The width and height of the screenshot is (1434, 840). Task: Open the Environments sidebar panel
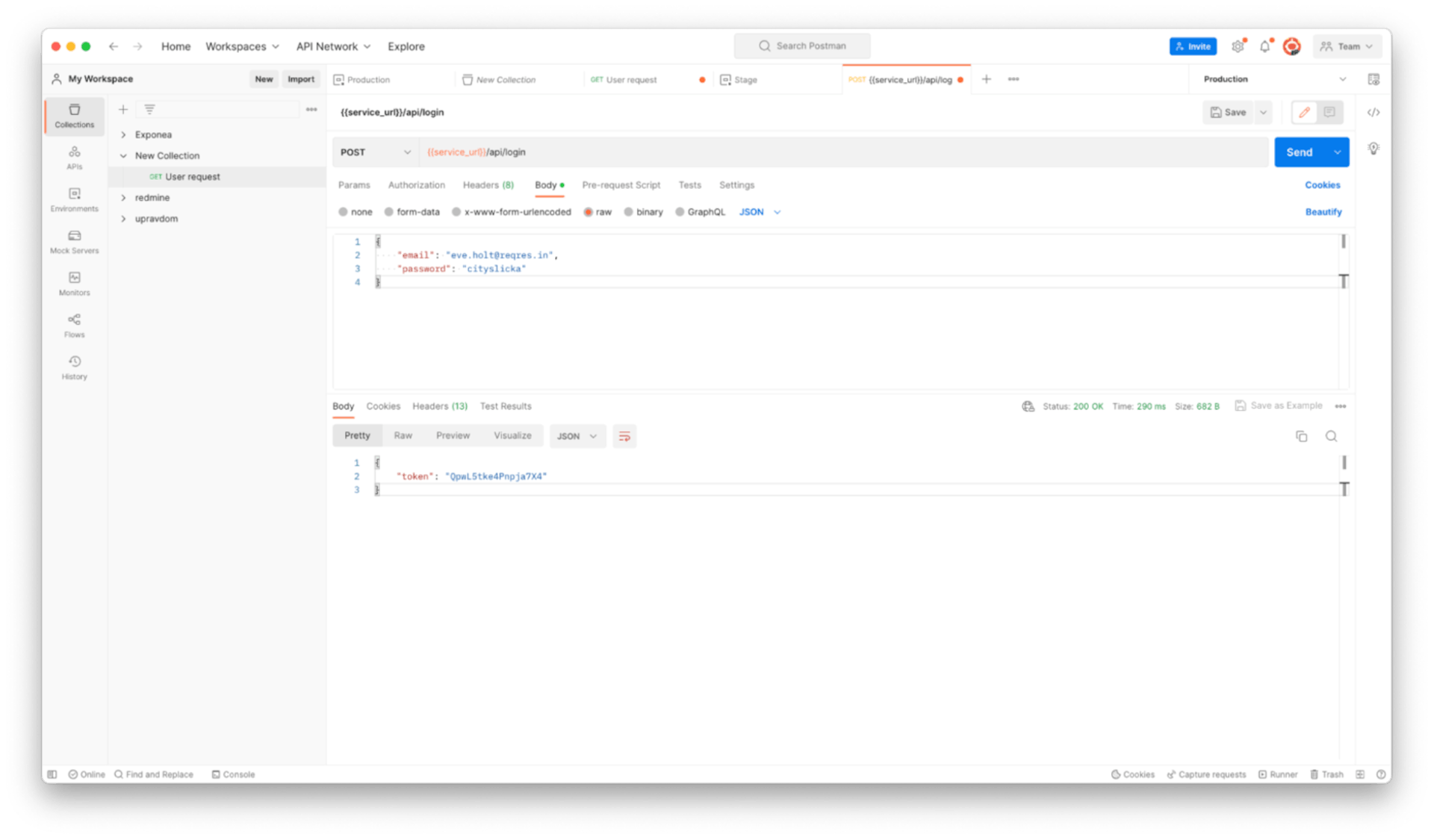click(x=74, y=199)
